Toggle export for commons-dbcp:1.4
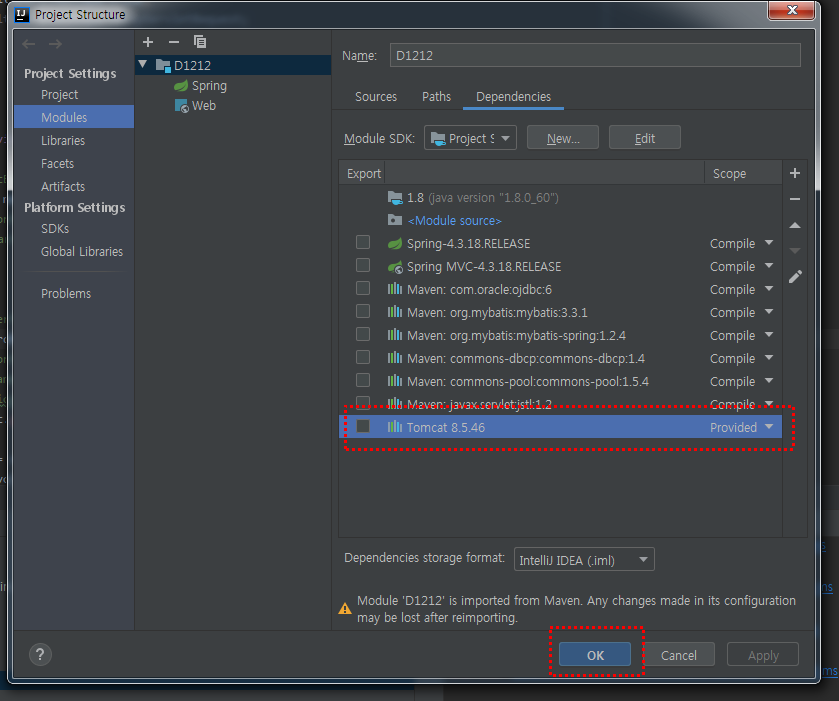The image size is (839, 701). coord(363,357)
